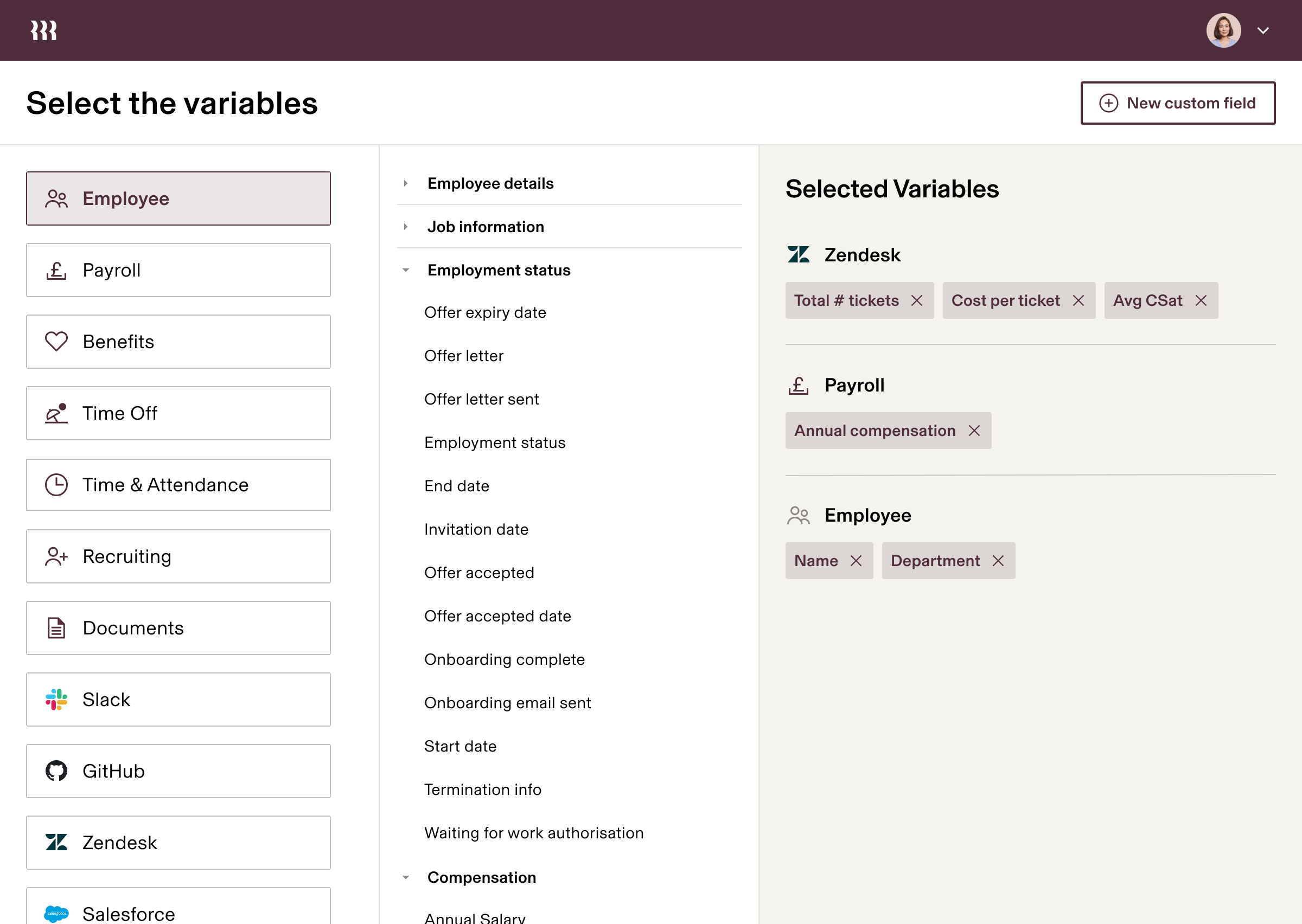Image resolution: width=1302 pixels, height=924 pixels.
Task: Collapse the Employment status section
Action: 406,269
